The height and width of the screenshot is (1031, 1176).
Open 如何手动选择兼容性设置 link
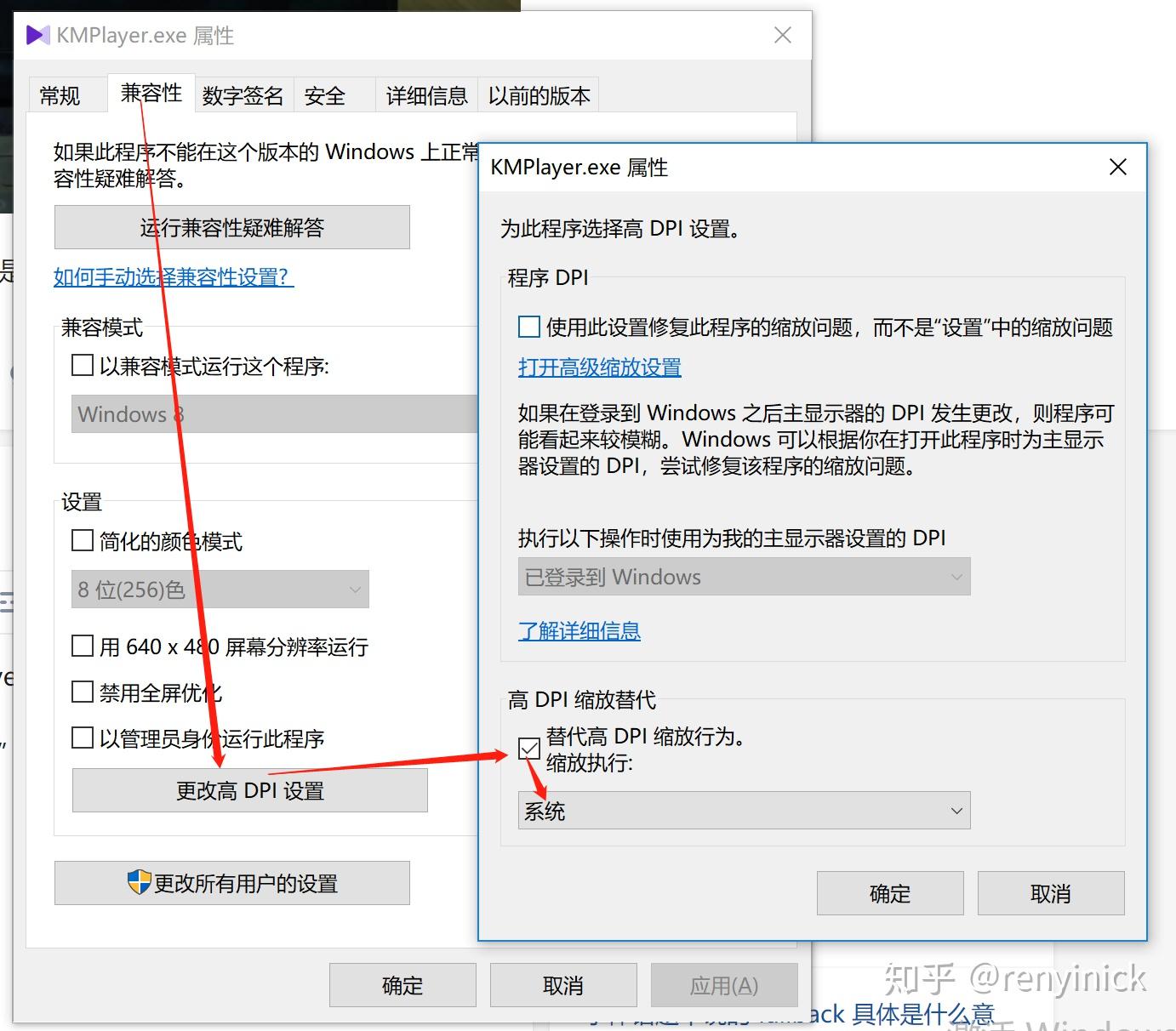pyautogui.click(x=174, y=276)
